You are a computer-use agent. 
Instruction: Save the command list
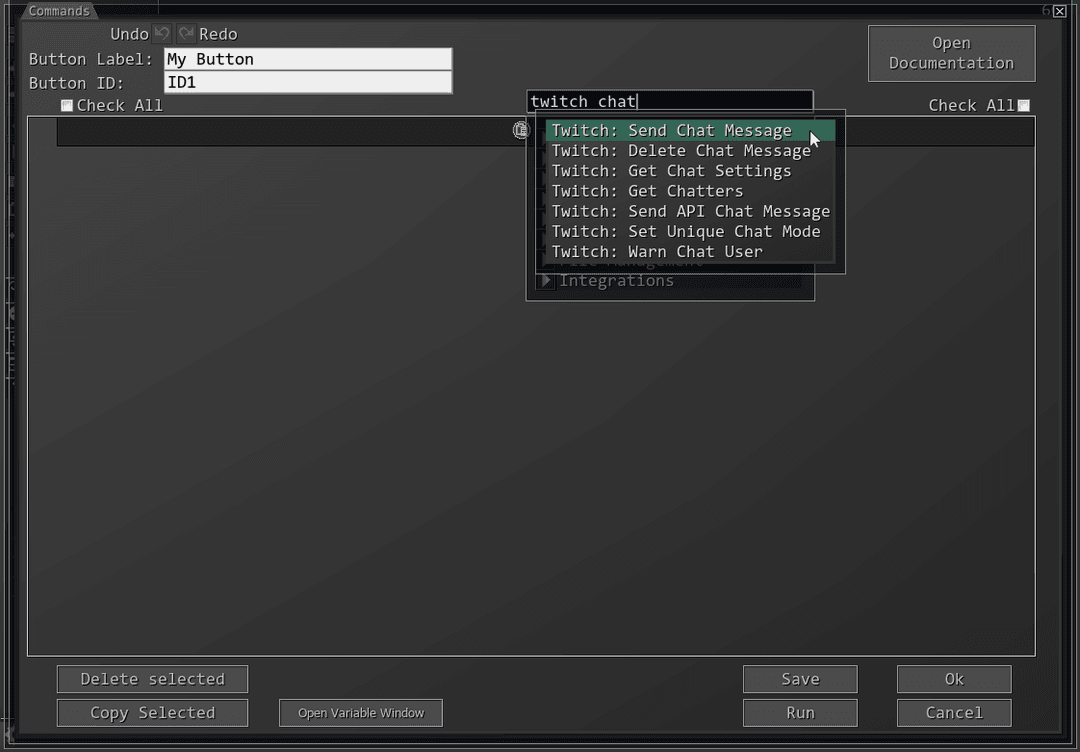tap(800, 679)
